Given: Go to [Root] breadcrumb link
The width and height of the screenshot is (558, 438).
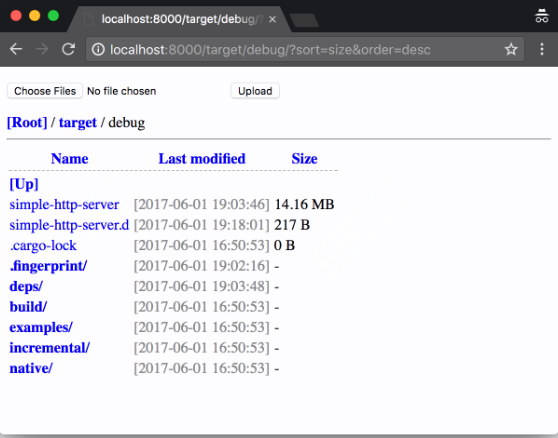Looking at the screenshot, I should (x=27, y=122).
